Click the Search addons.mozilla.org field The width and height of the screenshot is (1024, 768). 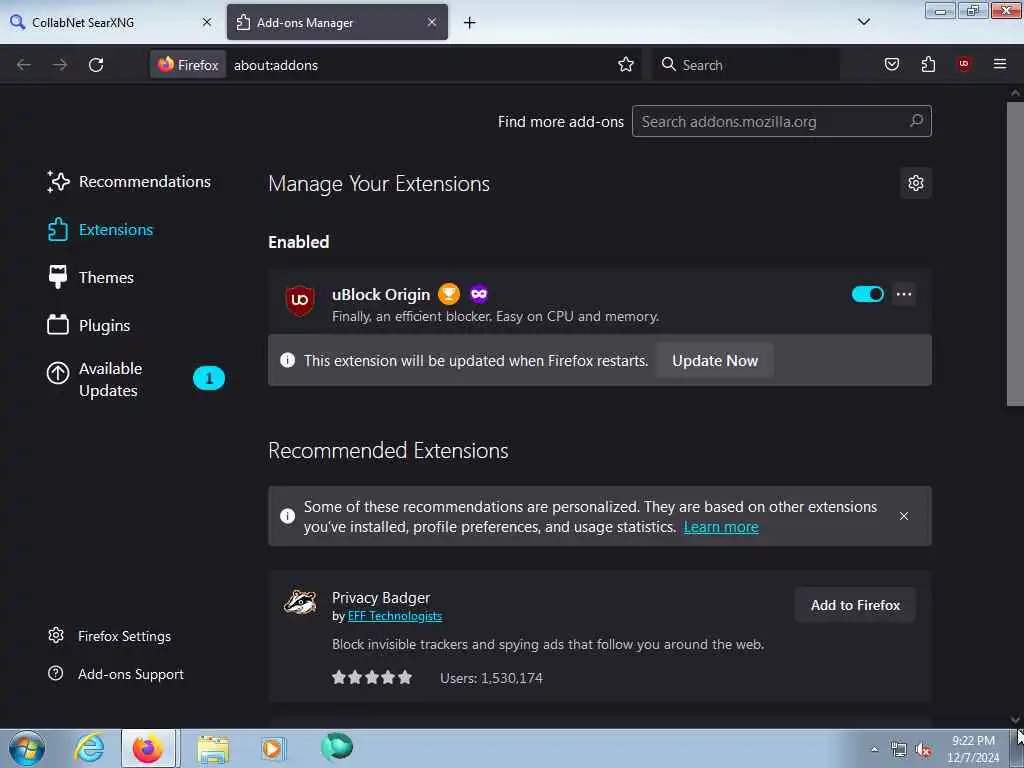click(781, 121)
